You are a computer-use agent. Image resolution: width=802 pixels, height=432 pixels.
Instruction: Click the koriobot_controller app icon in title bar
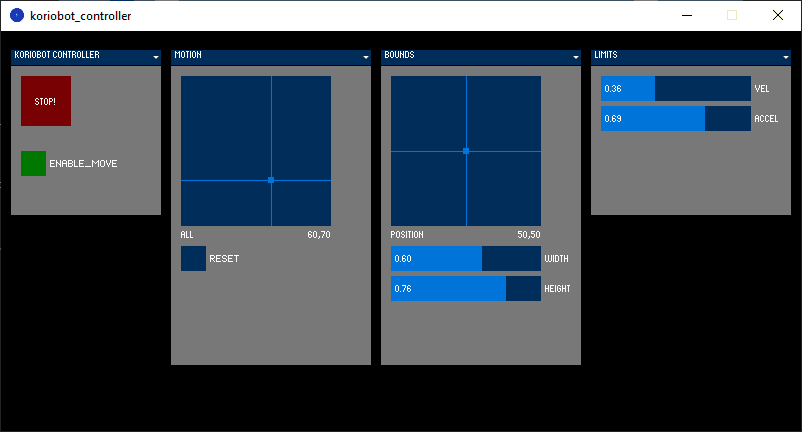tap(17, 15)
